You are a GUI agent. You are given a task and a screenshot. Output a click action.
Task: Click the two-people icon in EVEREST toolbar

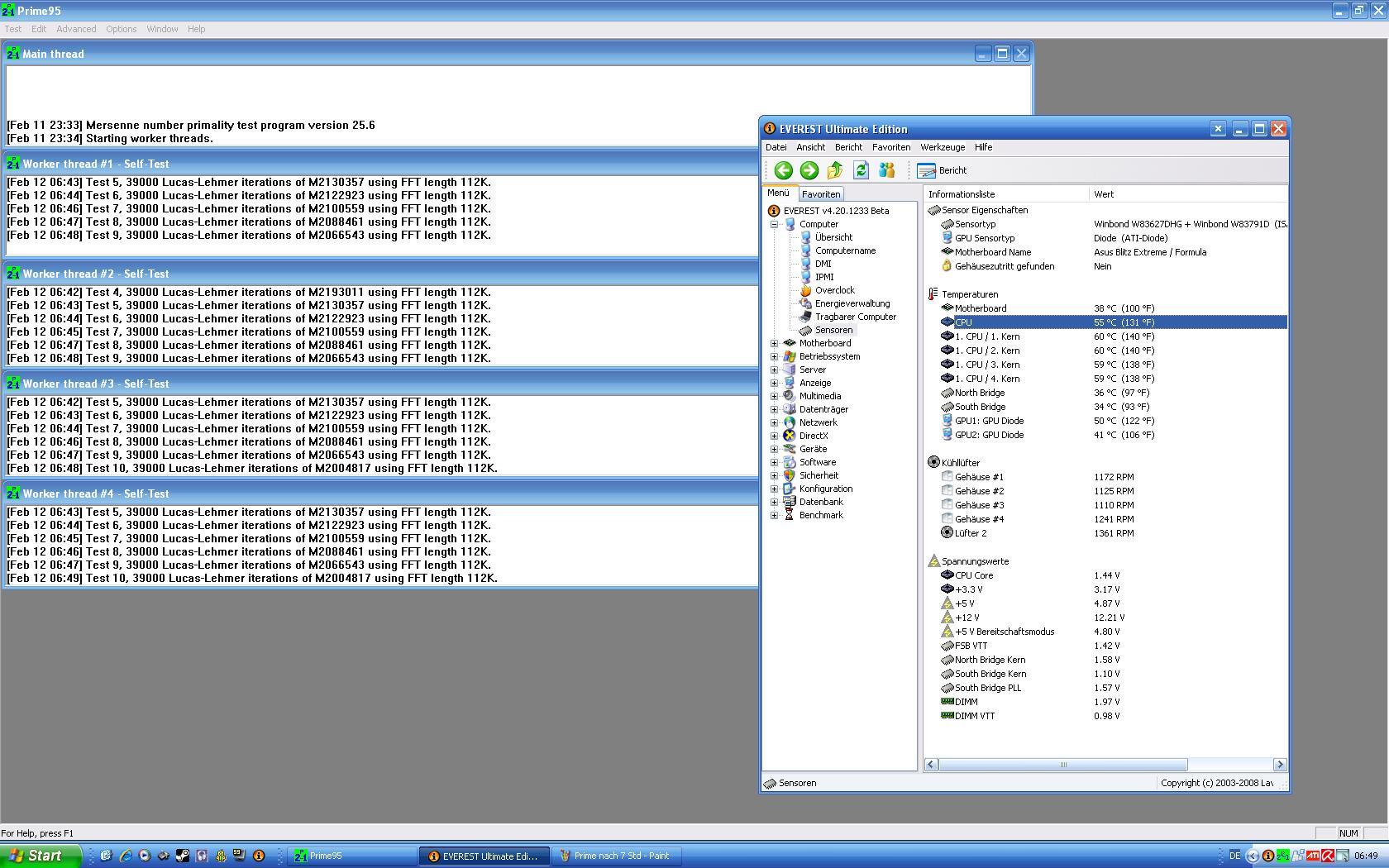tap(887, 170)
